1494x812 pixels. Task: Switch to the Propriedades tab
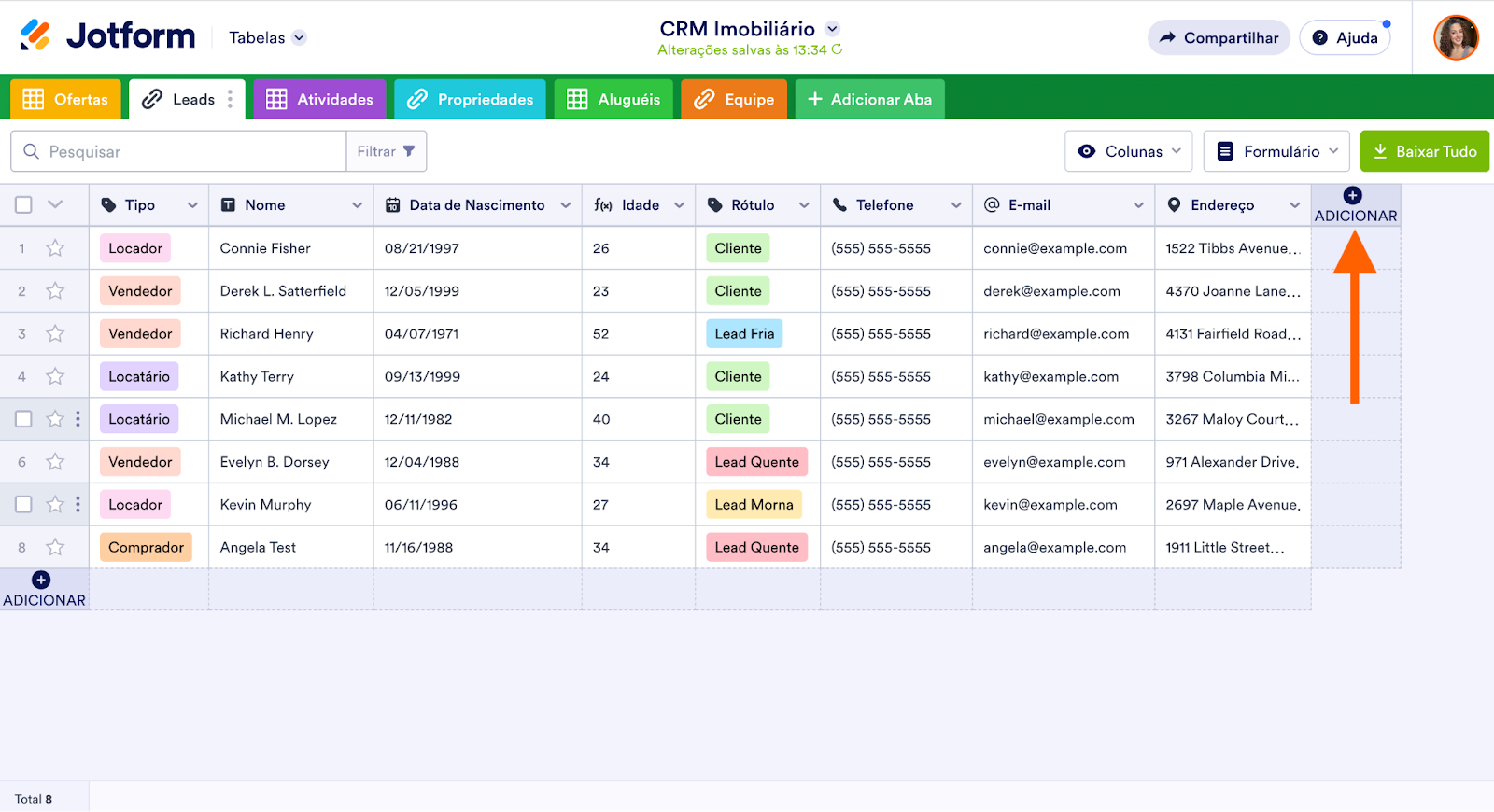click(470, 99)
